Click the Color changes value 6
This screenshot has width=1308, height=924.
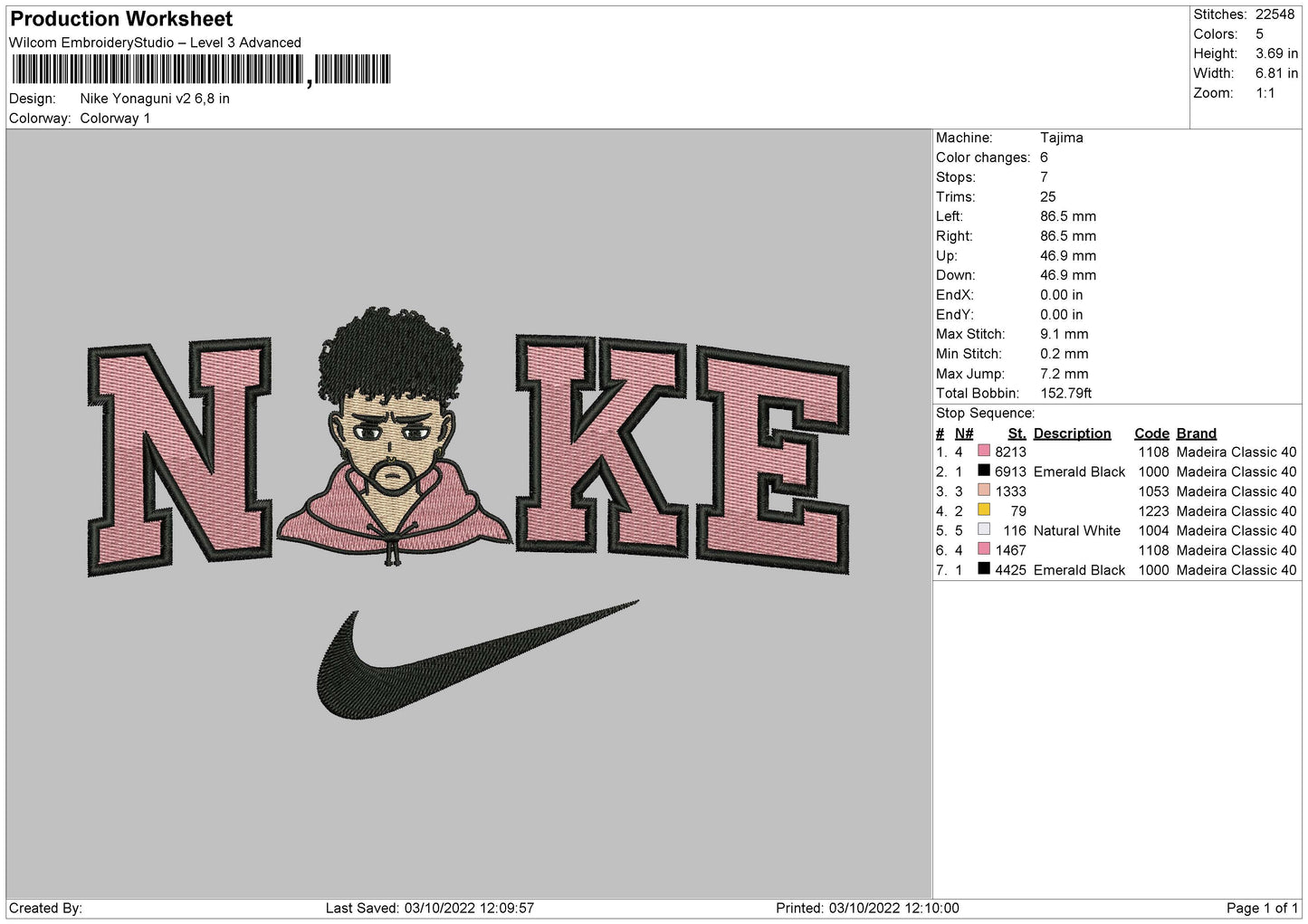(1044, 157)
